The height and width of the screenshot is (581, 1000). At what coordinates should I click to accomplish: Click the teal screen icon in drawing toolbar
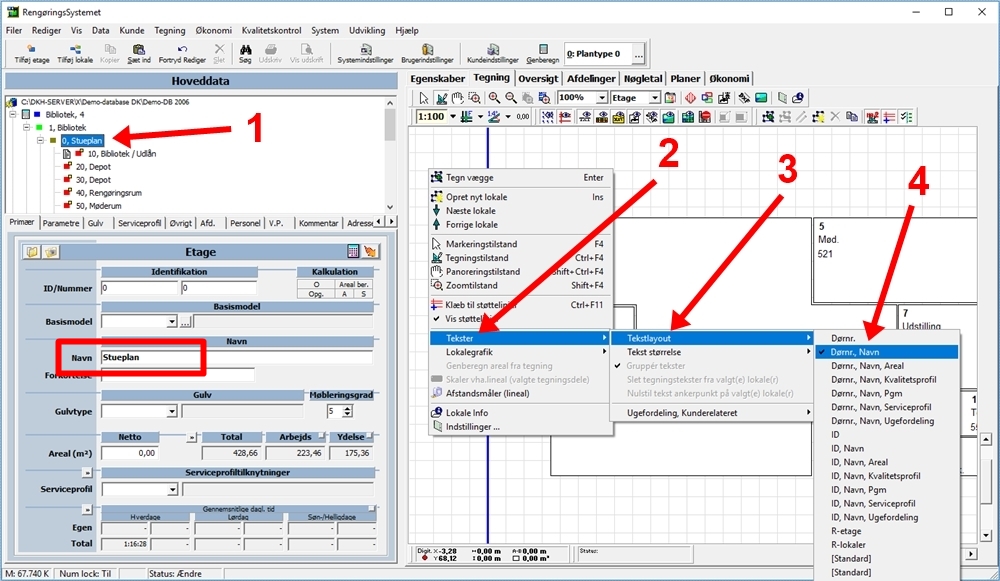[761, 98]
